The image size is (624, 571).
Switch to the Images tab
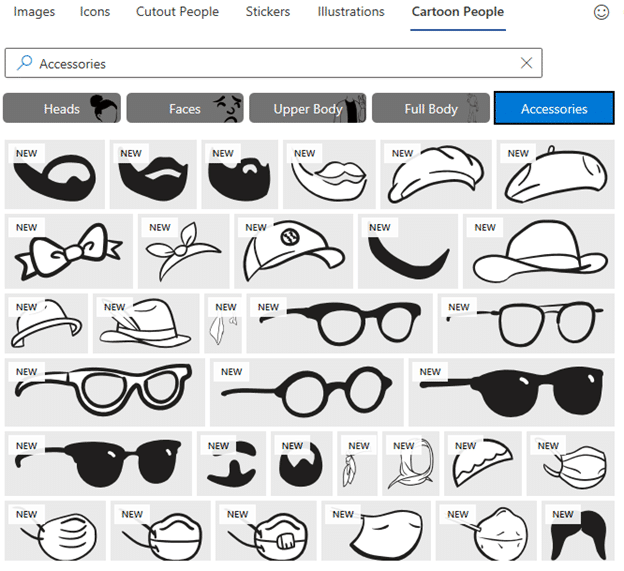[35, 12]
